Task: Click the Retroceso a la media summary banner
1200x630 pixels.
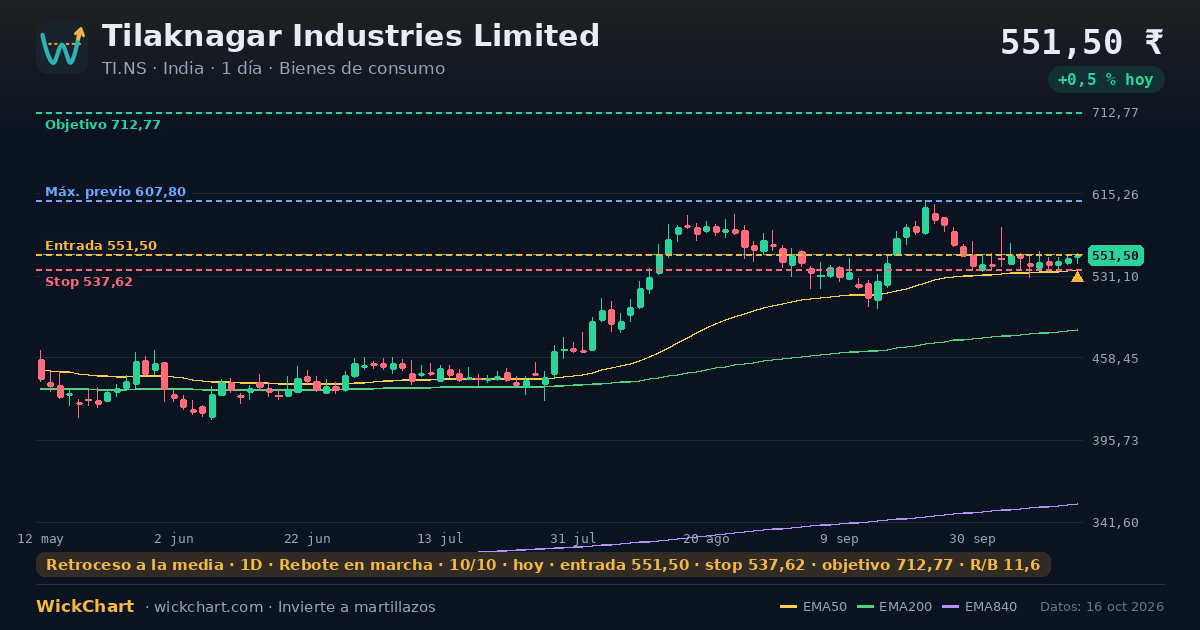Action: coord(543,565)
